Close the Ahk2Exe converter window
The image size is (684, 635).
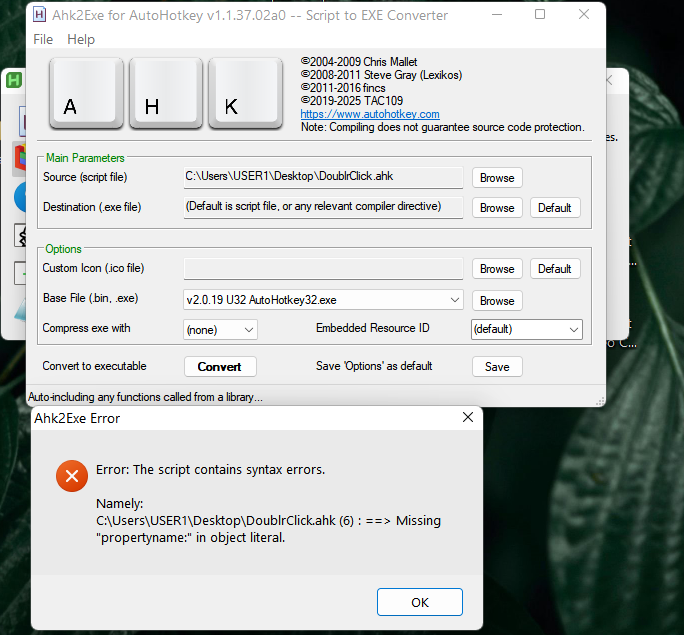(x=584, y=14)
